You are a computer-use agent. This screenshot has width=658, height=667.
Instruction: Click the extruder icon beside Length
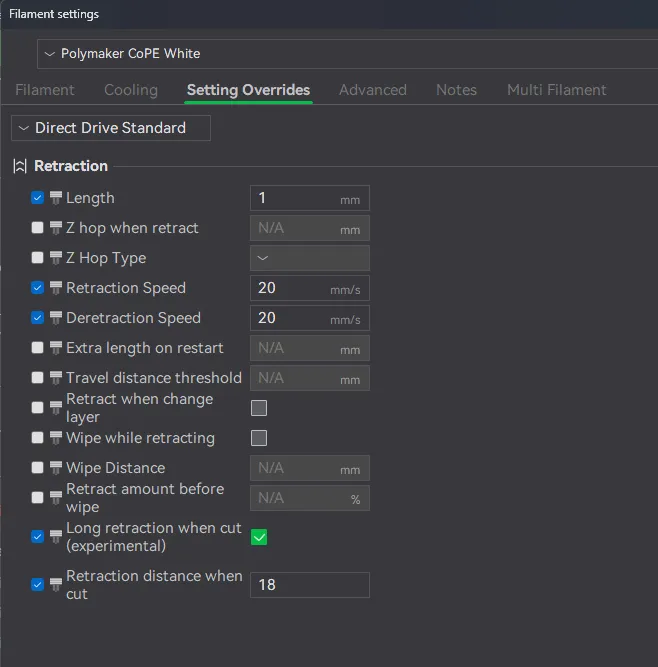(56, 198)
